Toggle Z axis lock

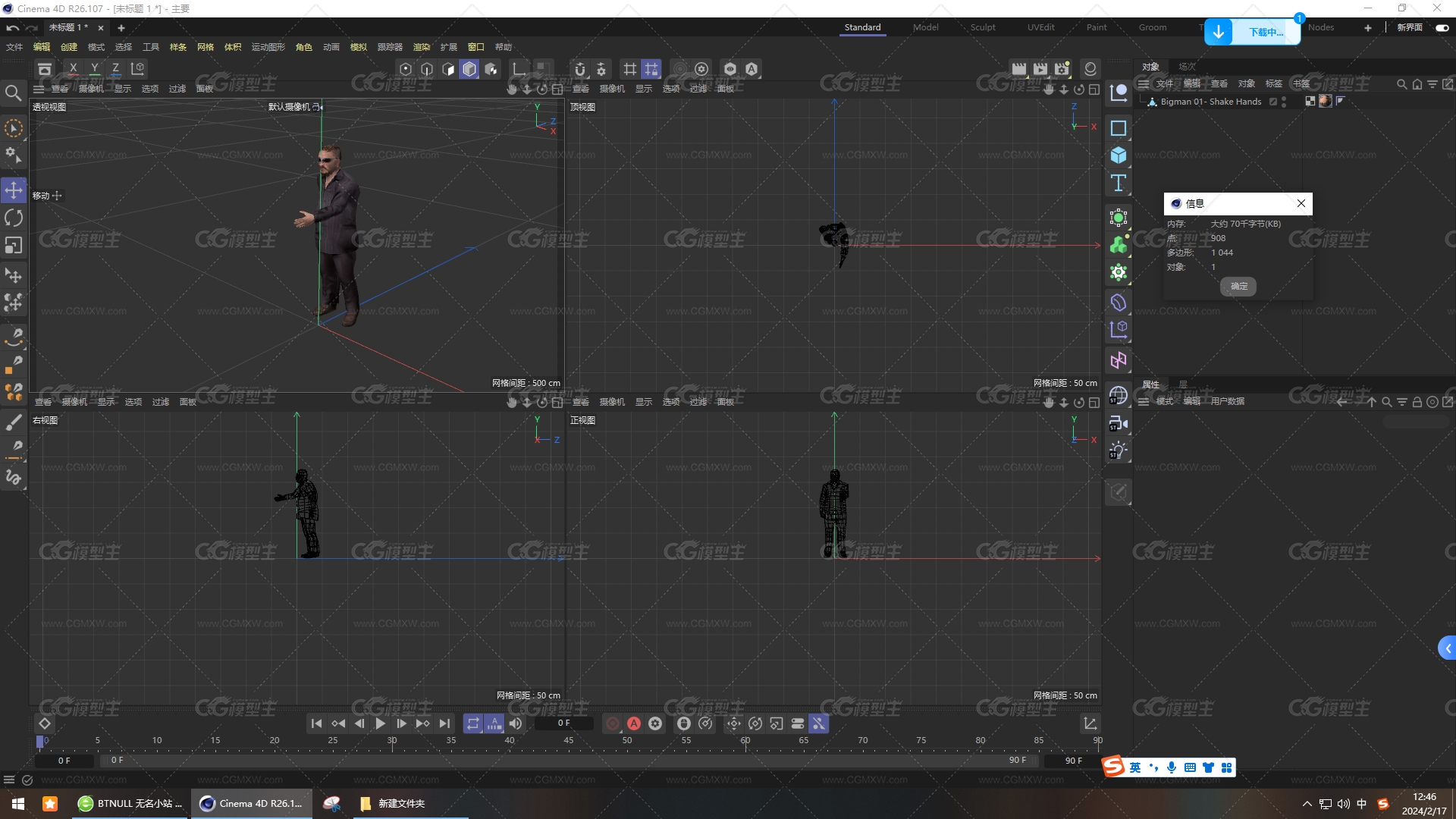tap(116, 69)
